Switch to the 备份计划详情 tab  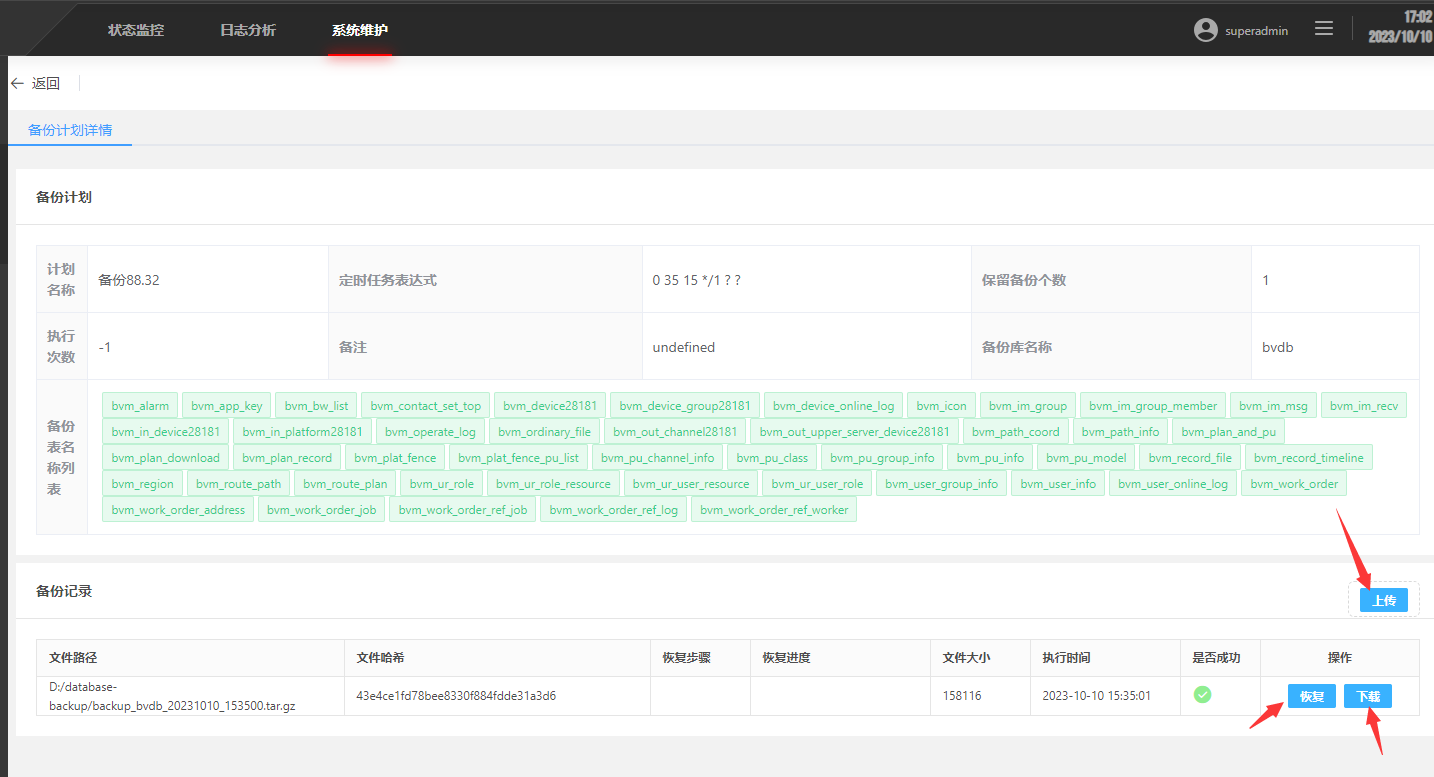pyautogui.click(x=70, y=130)
